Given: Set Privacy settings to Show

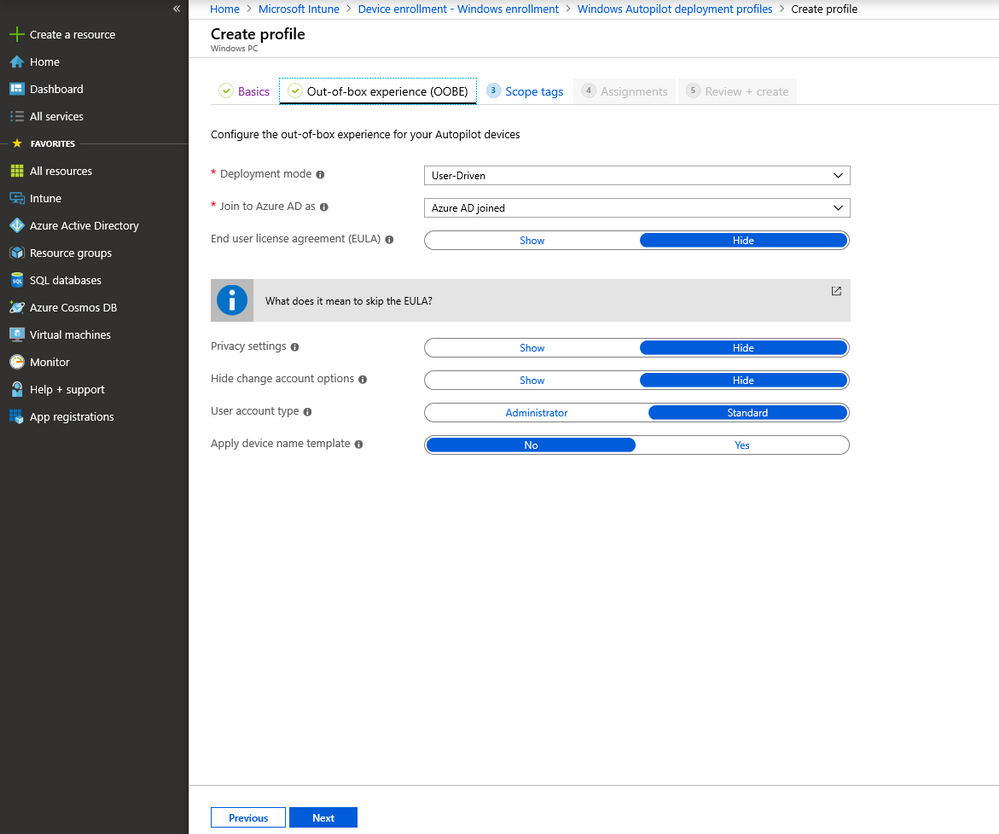Looking at the screenshot, I should 531,348.
